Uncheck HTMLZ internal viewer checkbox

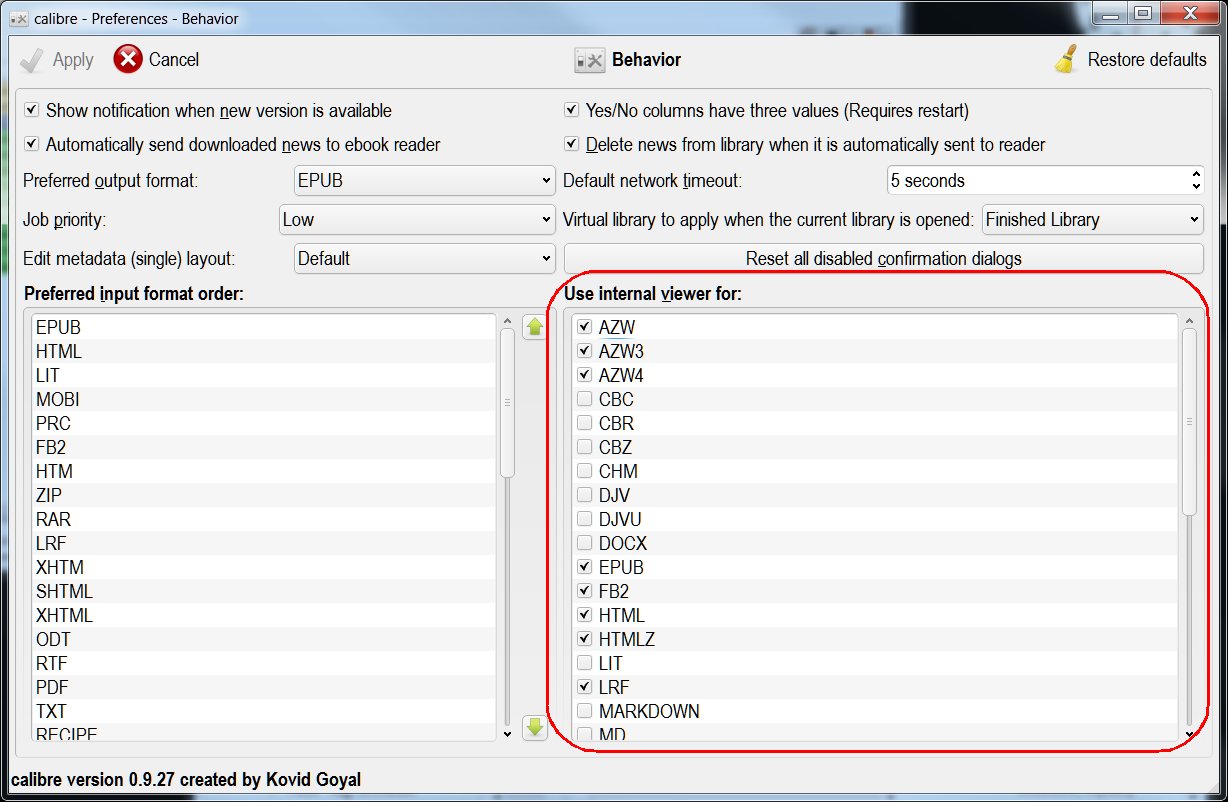585,639
